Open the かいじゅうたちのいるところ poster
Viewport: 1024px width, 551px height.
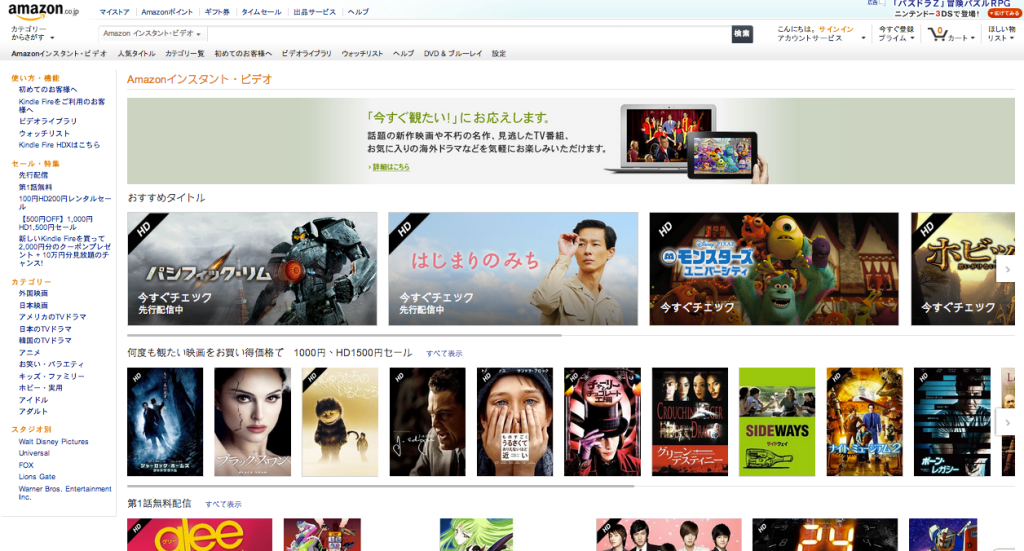(x=340, y=422)
